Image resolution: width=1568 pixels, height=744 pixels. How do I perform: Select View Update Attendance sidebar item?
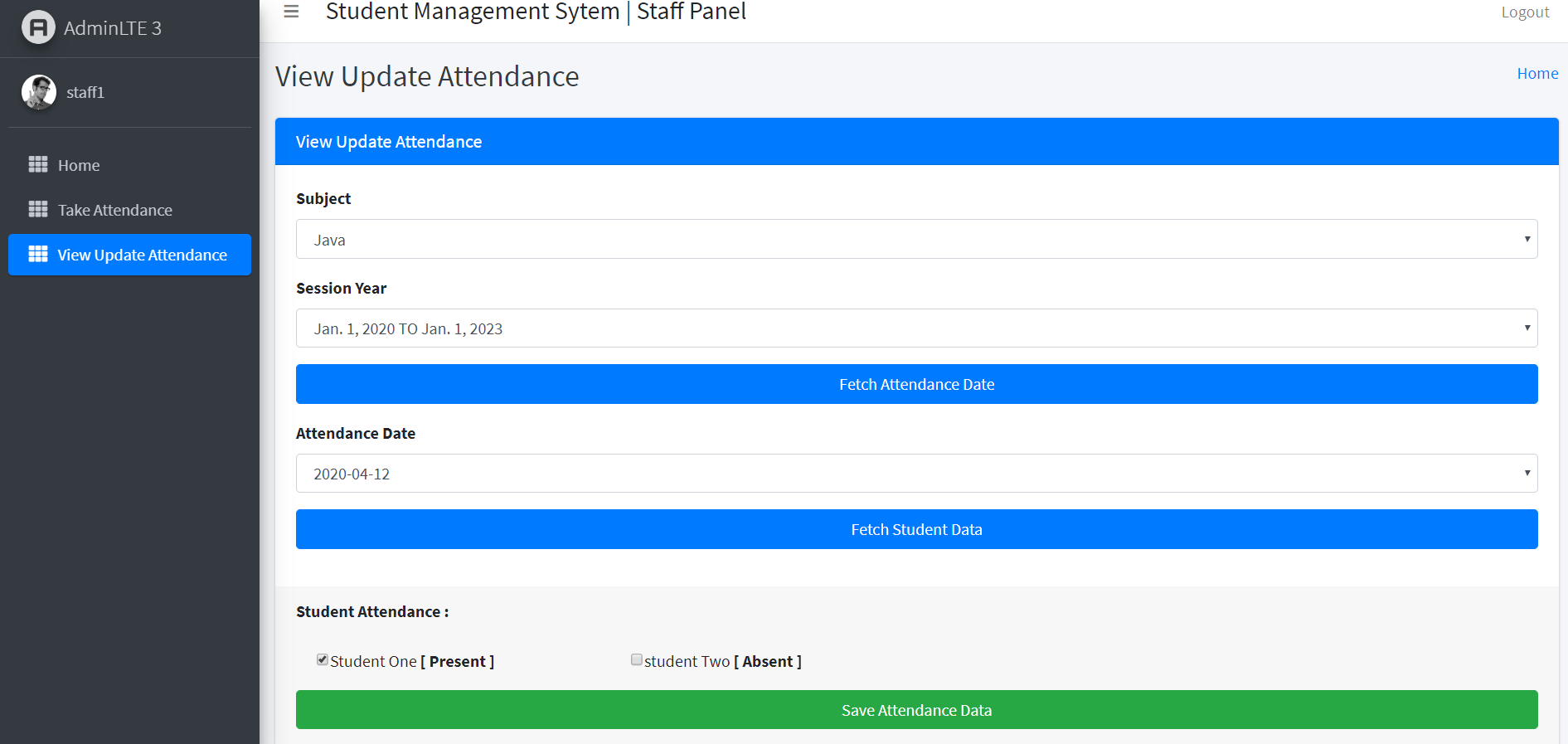point(142,255)
